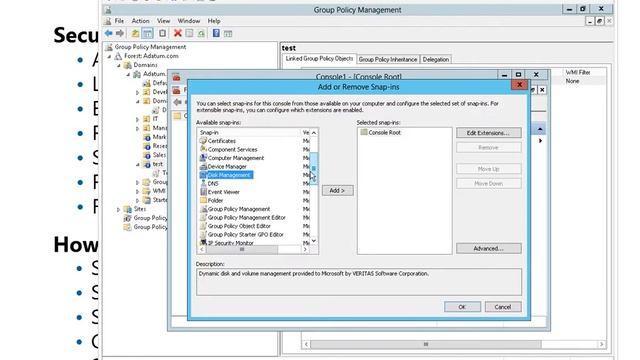Open the Window menu

189,21
